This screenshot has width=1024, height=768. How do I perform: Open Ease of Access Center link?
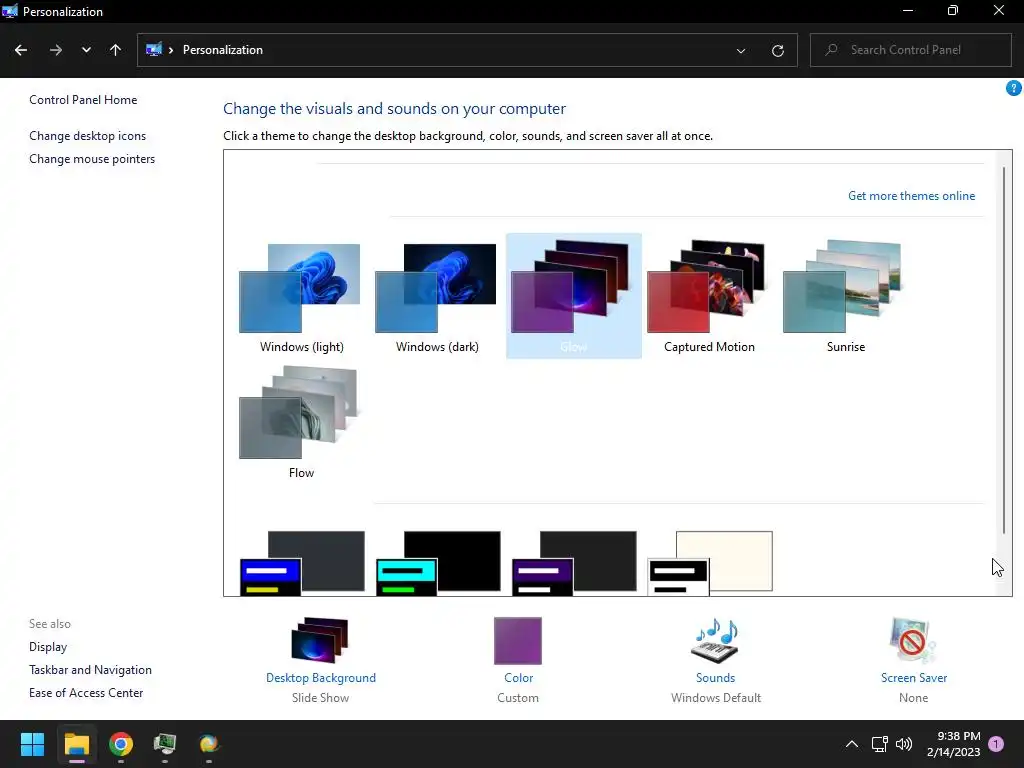[x=86, y=693]
